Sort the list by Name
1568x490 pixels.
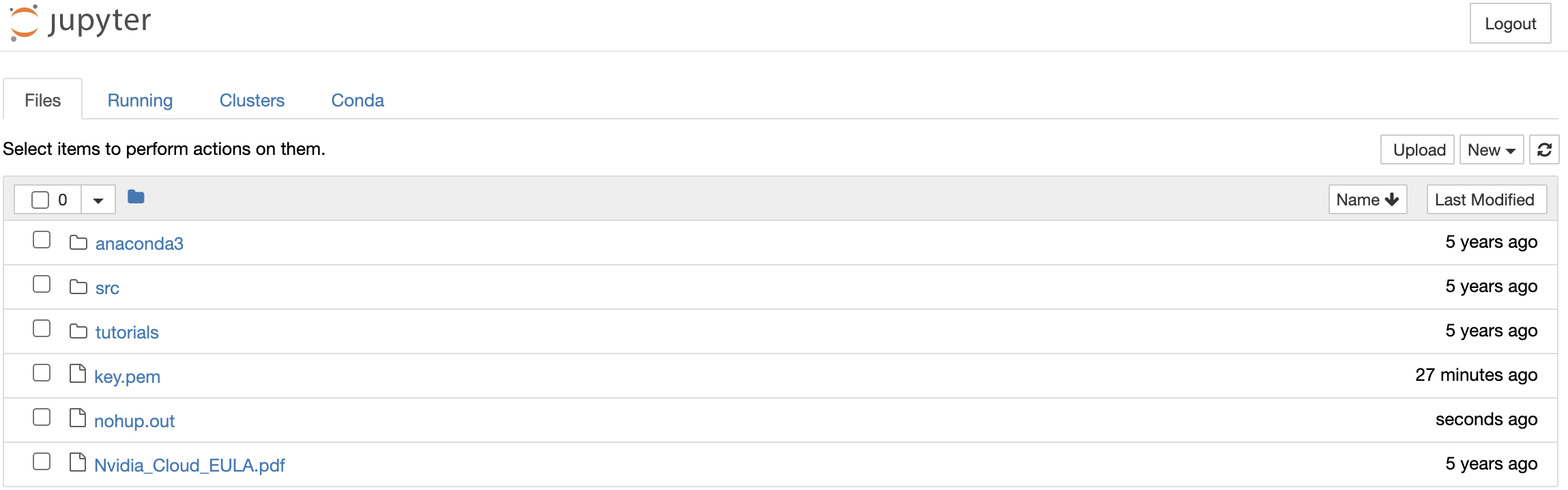click(x=1367, y=199)
